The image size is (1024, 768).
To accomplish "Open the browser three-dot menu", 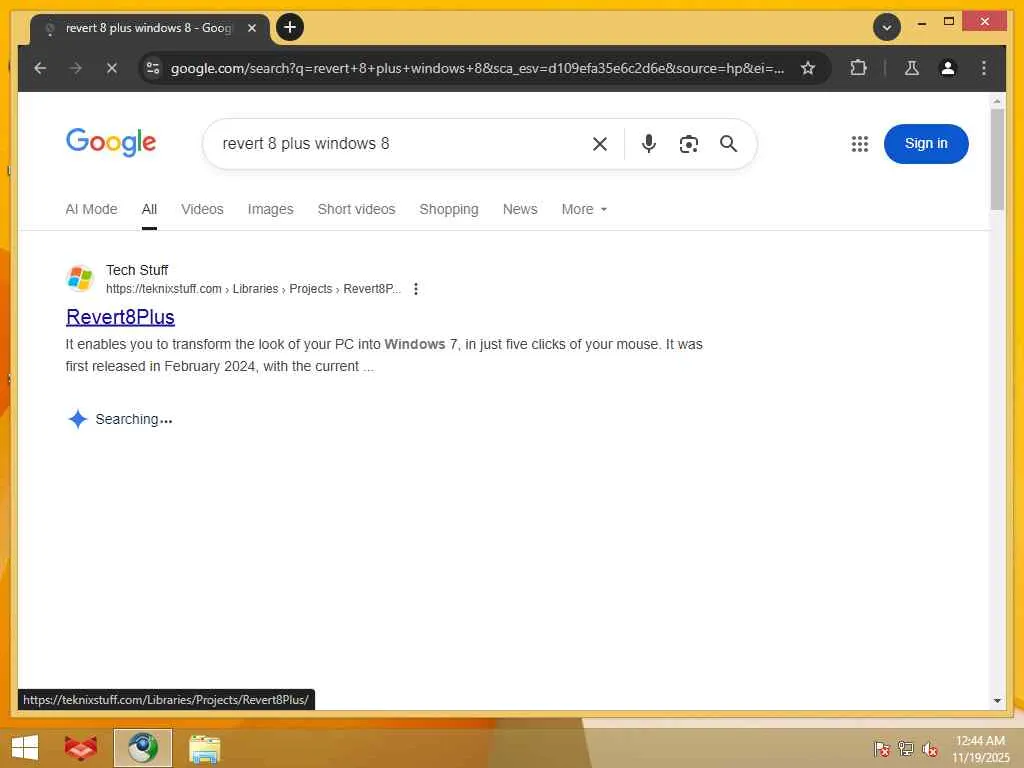I will point(984,68).
